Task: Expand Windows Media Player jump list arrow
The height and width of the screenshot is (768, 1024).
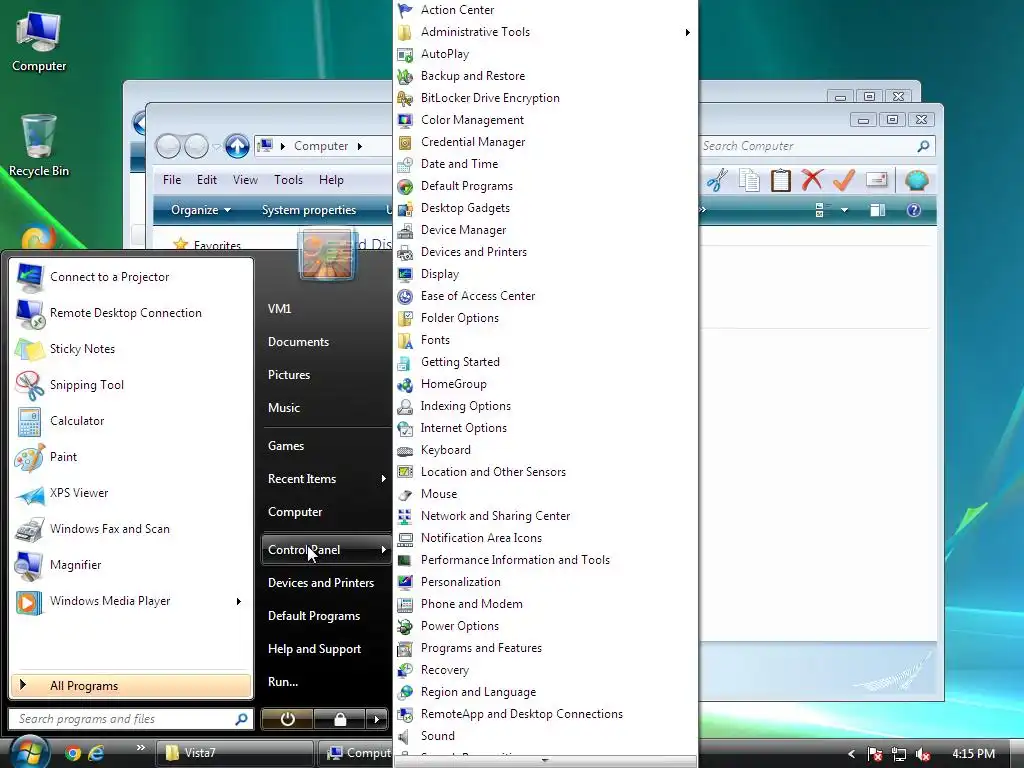Action: [x=238, y=601]
